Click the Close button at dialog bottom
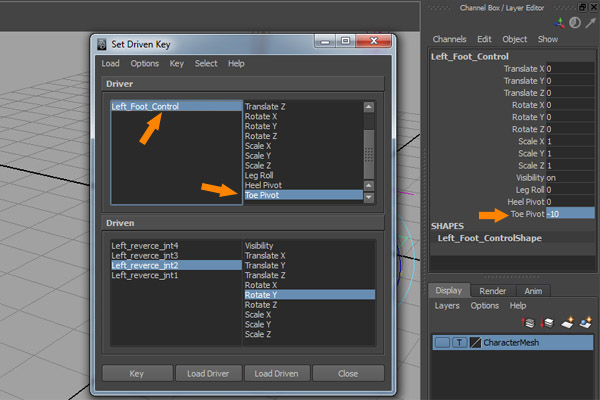The width and height of the screenshot is (600, 400). 348,373
